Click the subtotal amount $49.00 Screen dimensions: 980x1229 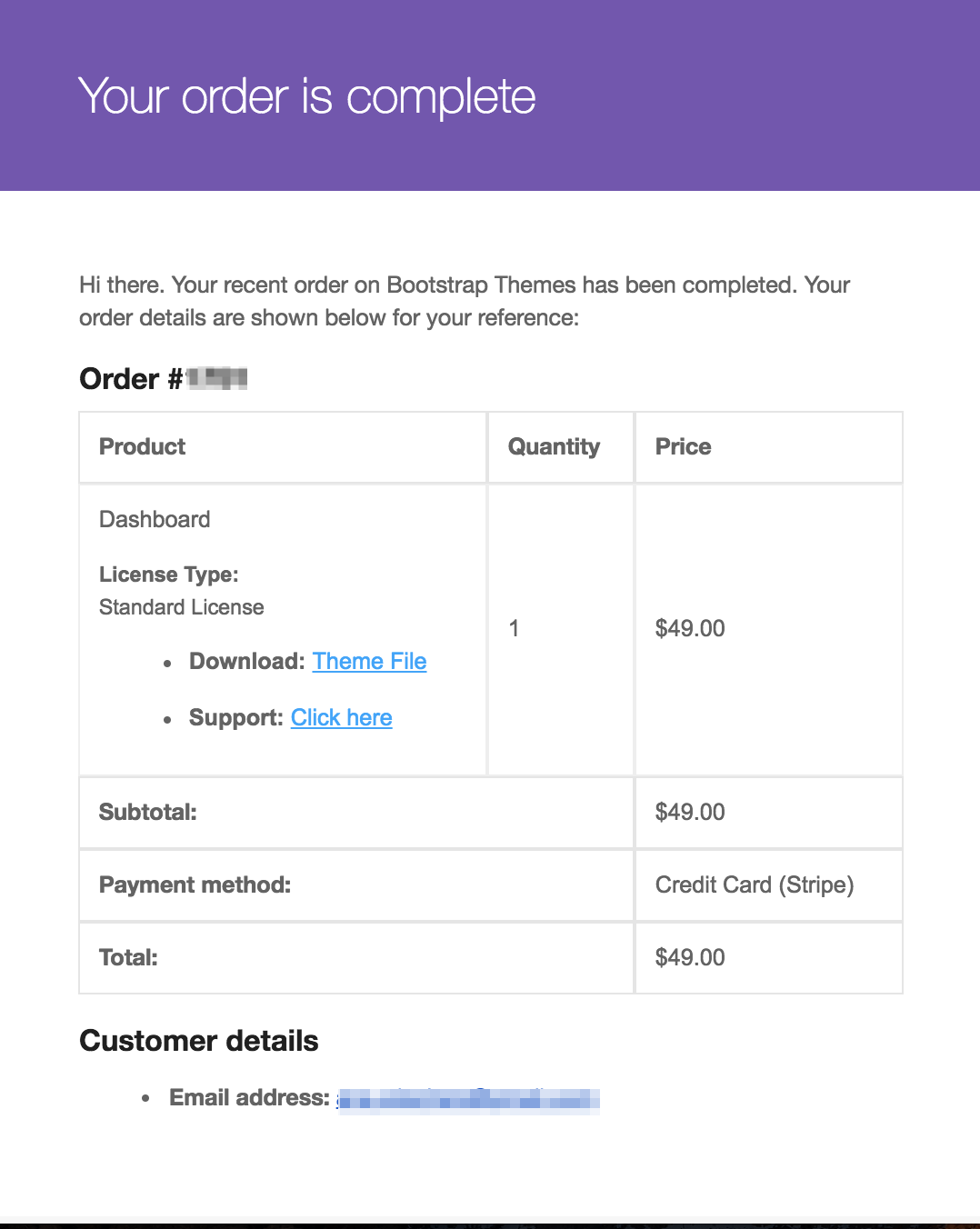[690, 812]
